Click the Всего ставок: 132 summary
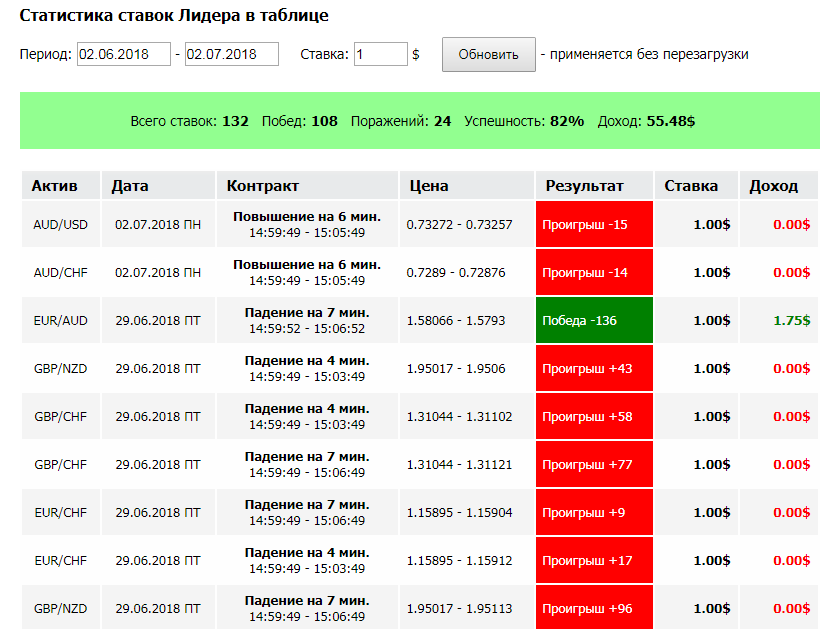This screenshot has height=629, width=839. pos(189,121)
